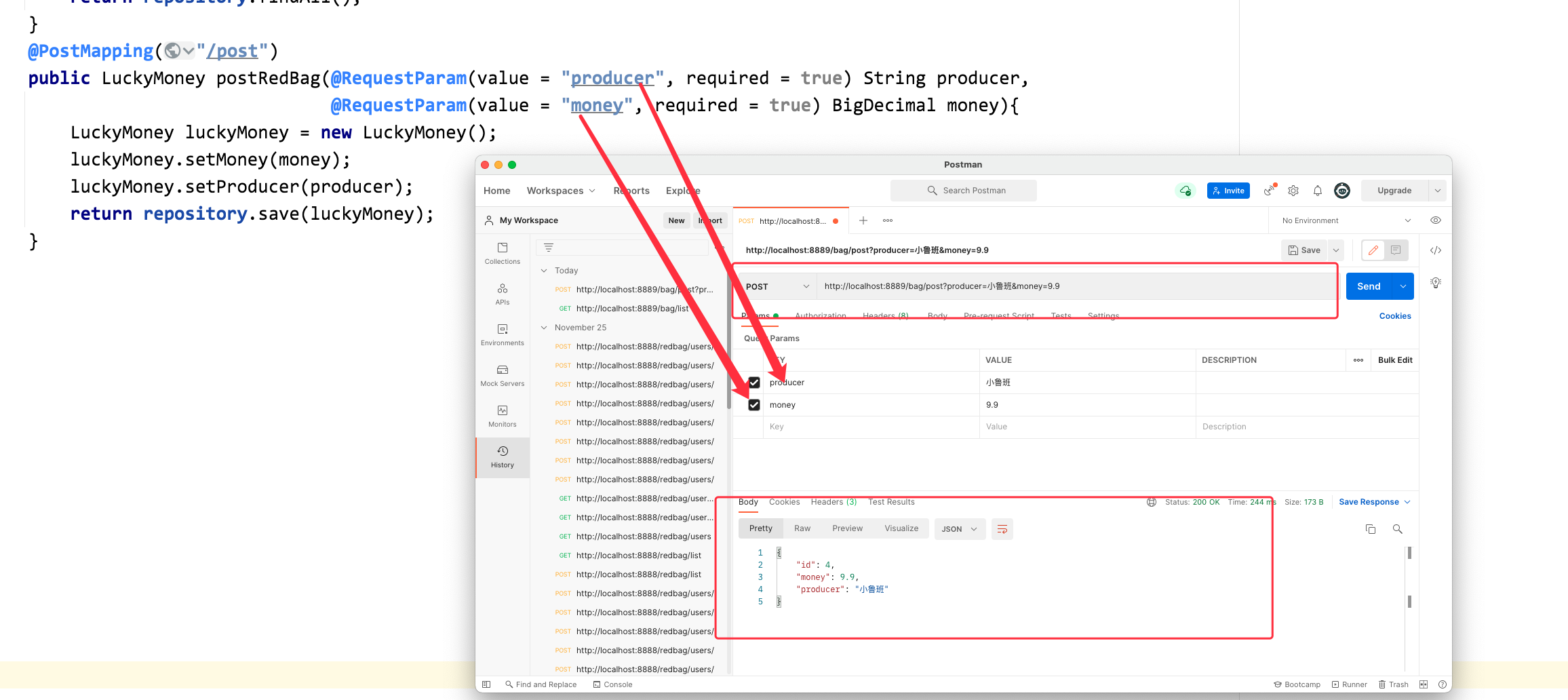Screen dimensions: 1568x700
Task: Click the history filter icon
Action: pyautogui.click(x=549, y=248)
